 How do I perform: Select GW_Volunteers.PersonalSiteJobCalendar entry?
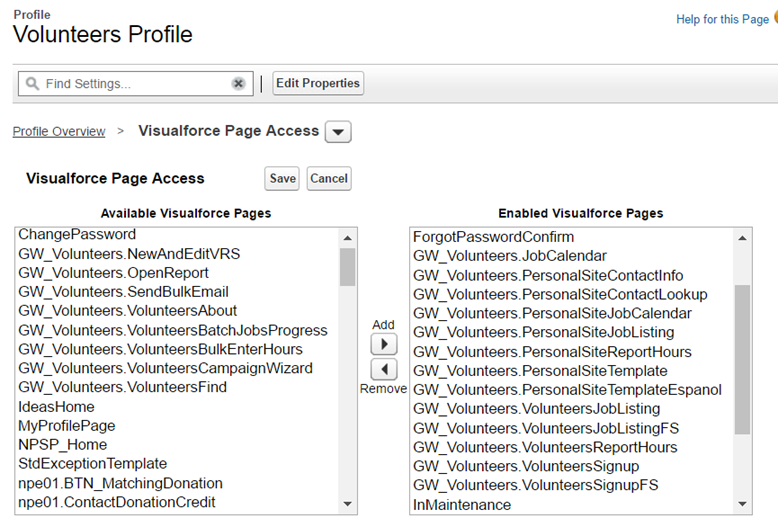pos(573,314)
